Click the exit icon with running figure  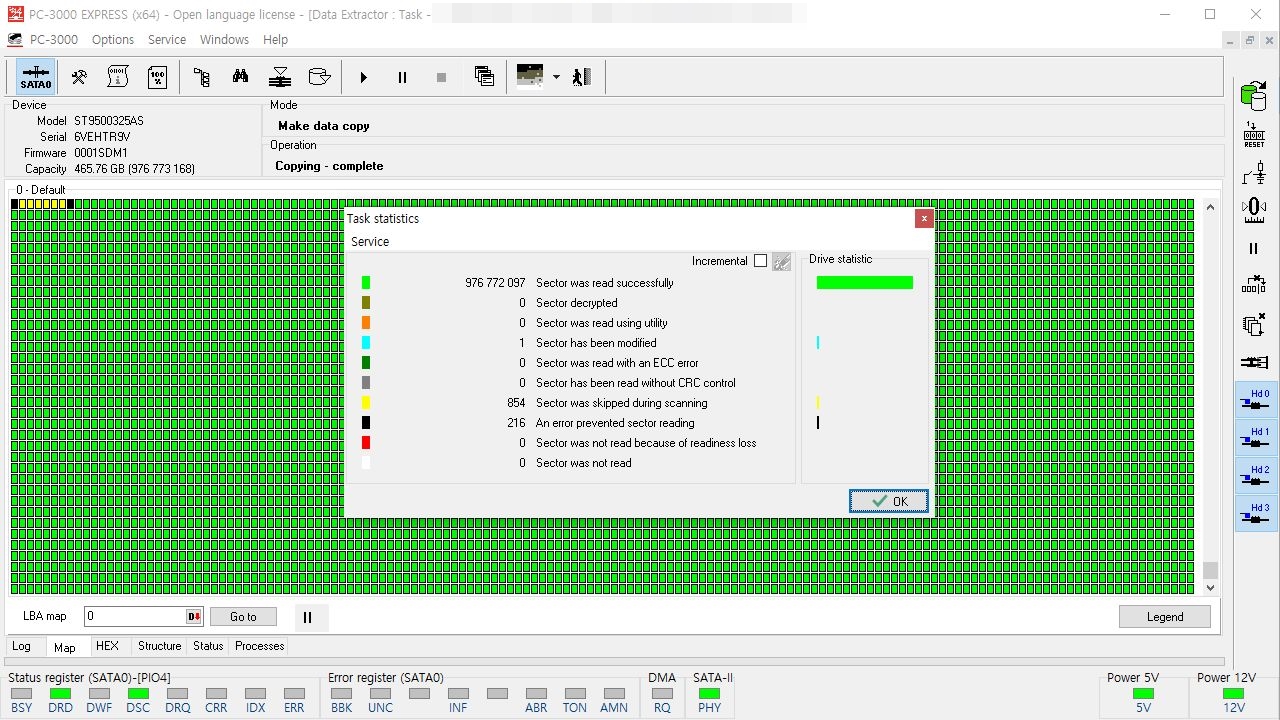coord(582,77)
